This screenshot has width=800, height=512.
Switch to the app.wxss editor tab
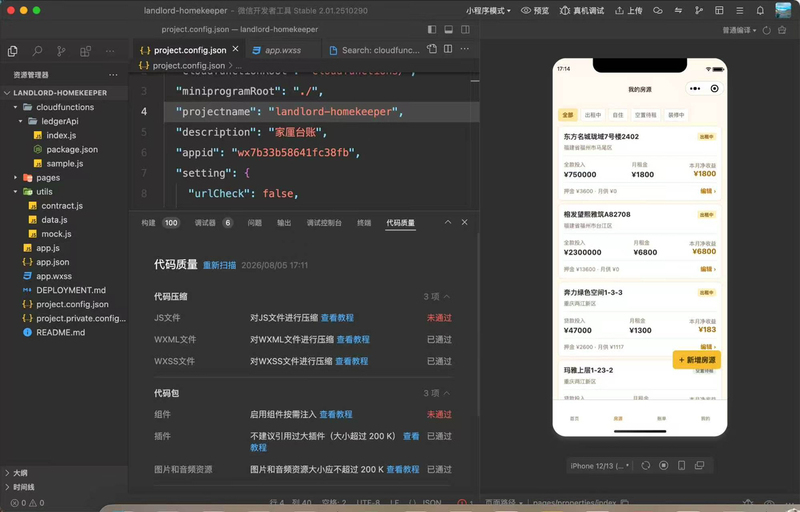283,50
